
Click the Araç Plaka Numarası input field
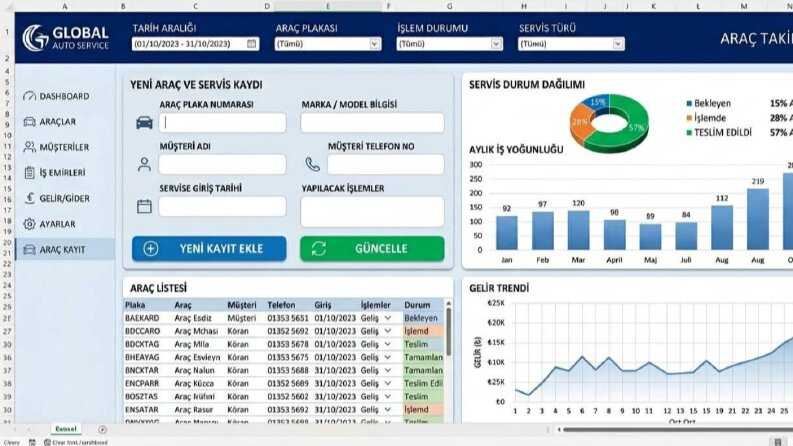tap(223, 123)
